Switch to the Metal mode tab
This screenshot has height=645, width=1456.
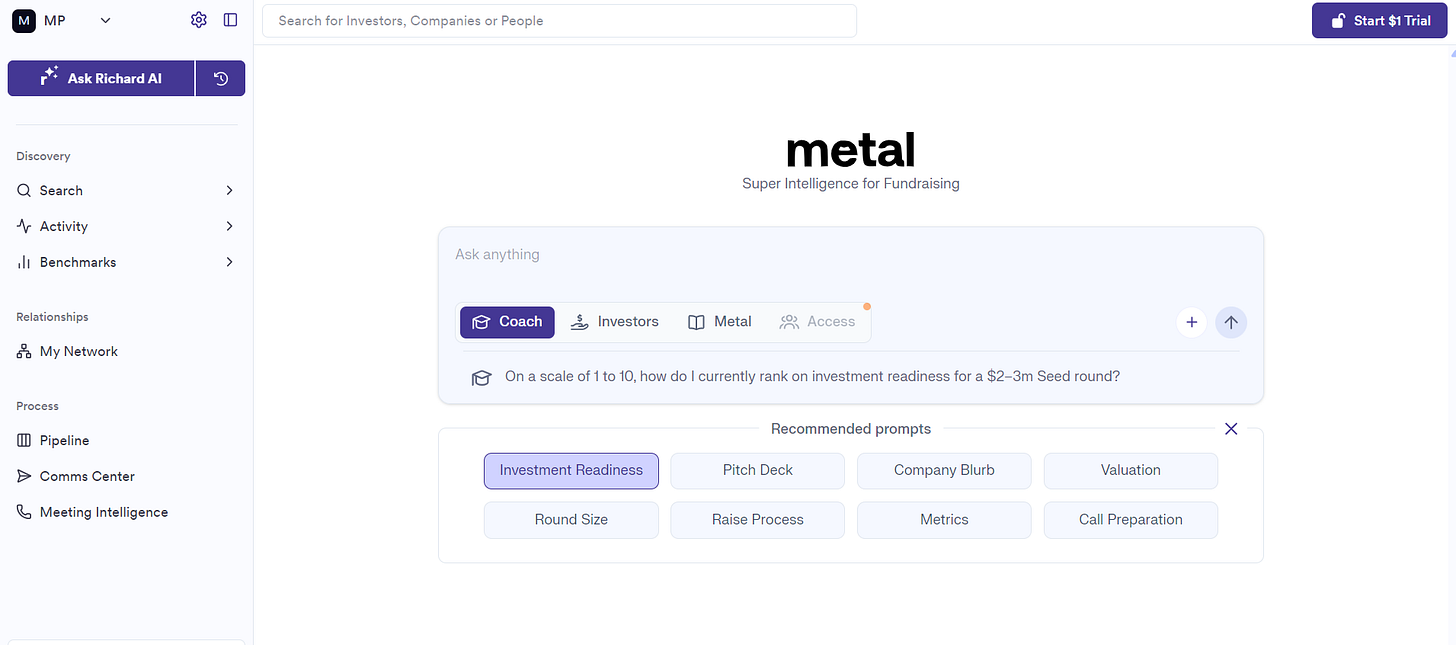coord(719,322)
